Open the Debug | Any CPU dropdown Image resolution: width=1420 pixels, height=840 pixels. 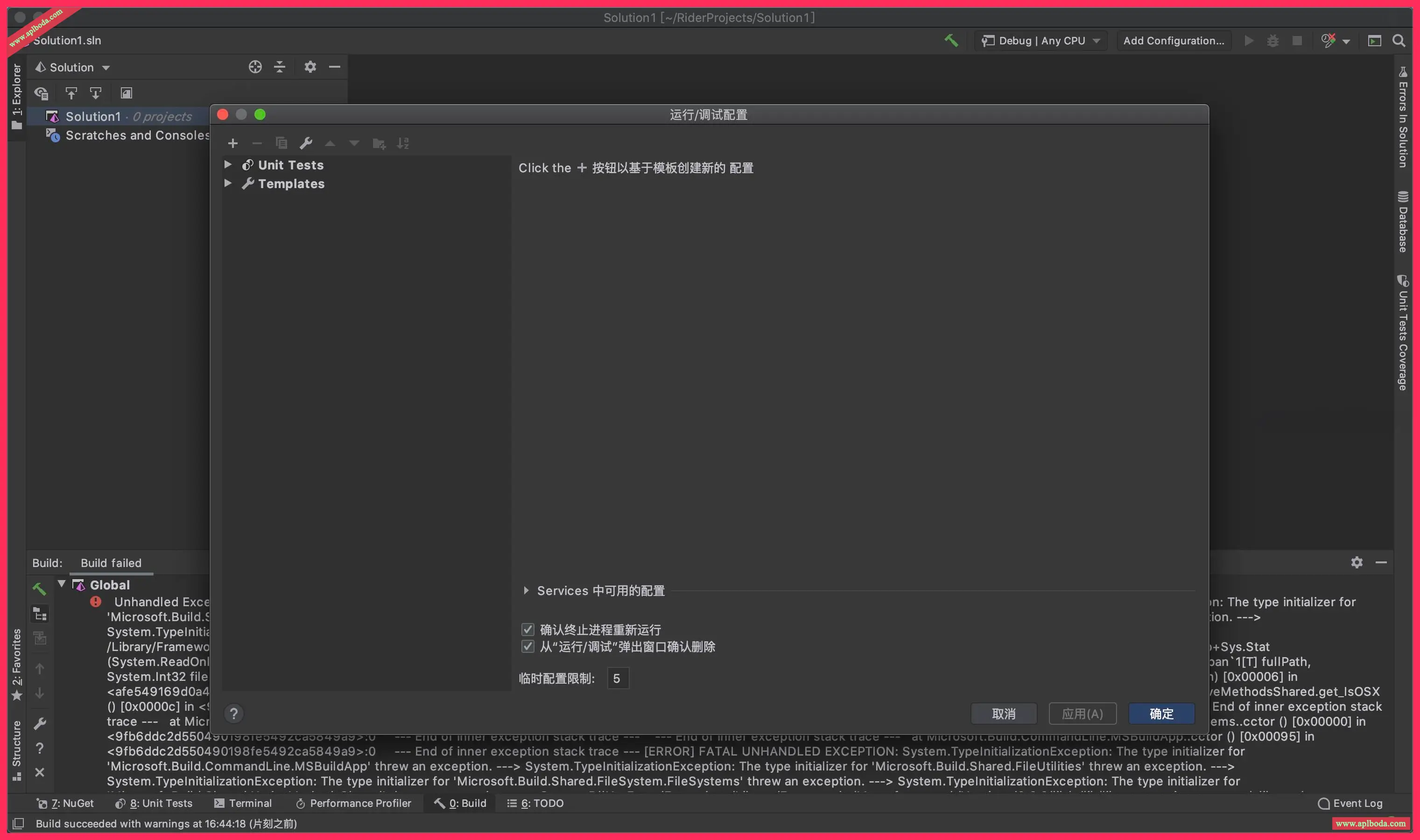pos(1043,40)
